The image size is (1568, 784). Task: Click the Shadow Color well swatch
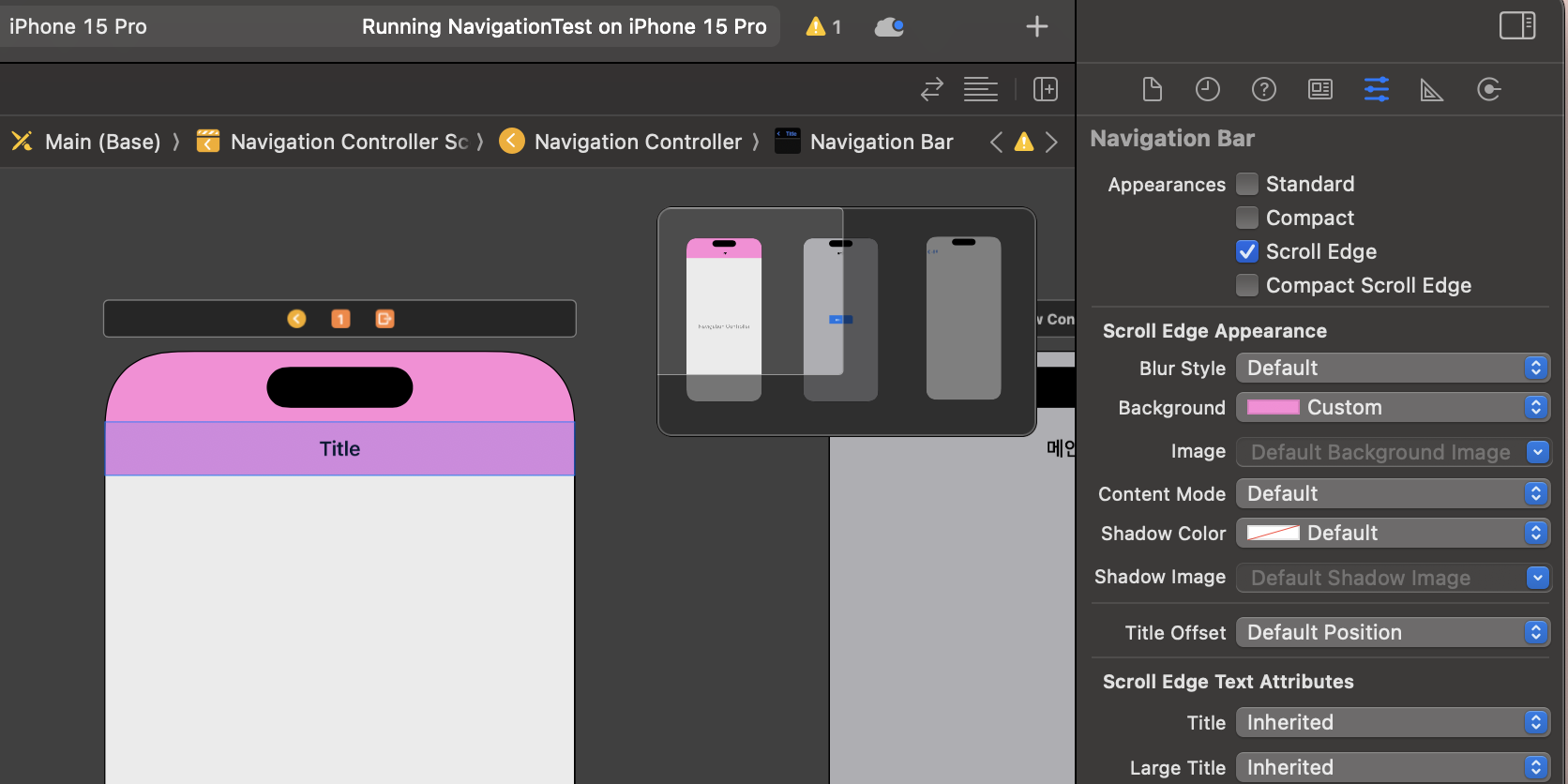(x=1273, y=533)
